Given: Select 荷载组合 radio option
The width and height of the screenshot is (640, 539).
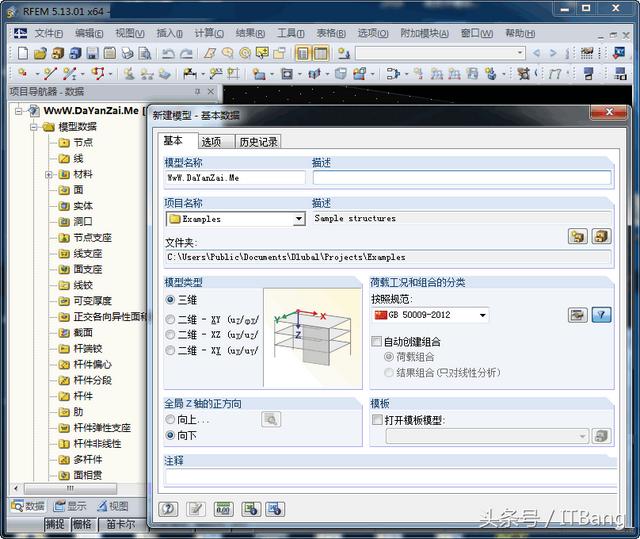Looking at the screenshot, I should tap(389, 357).
